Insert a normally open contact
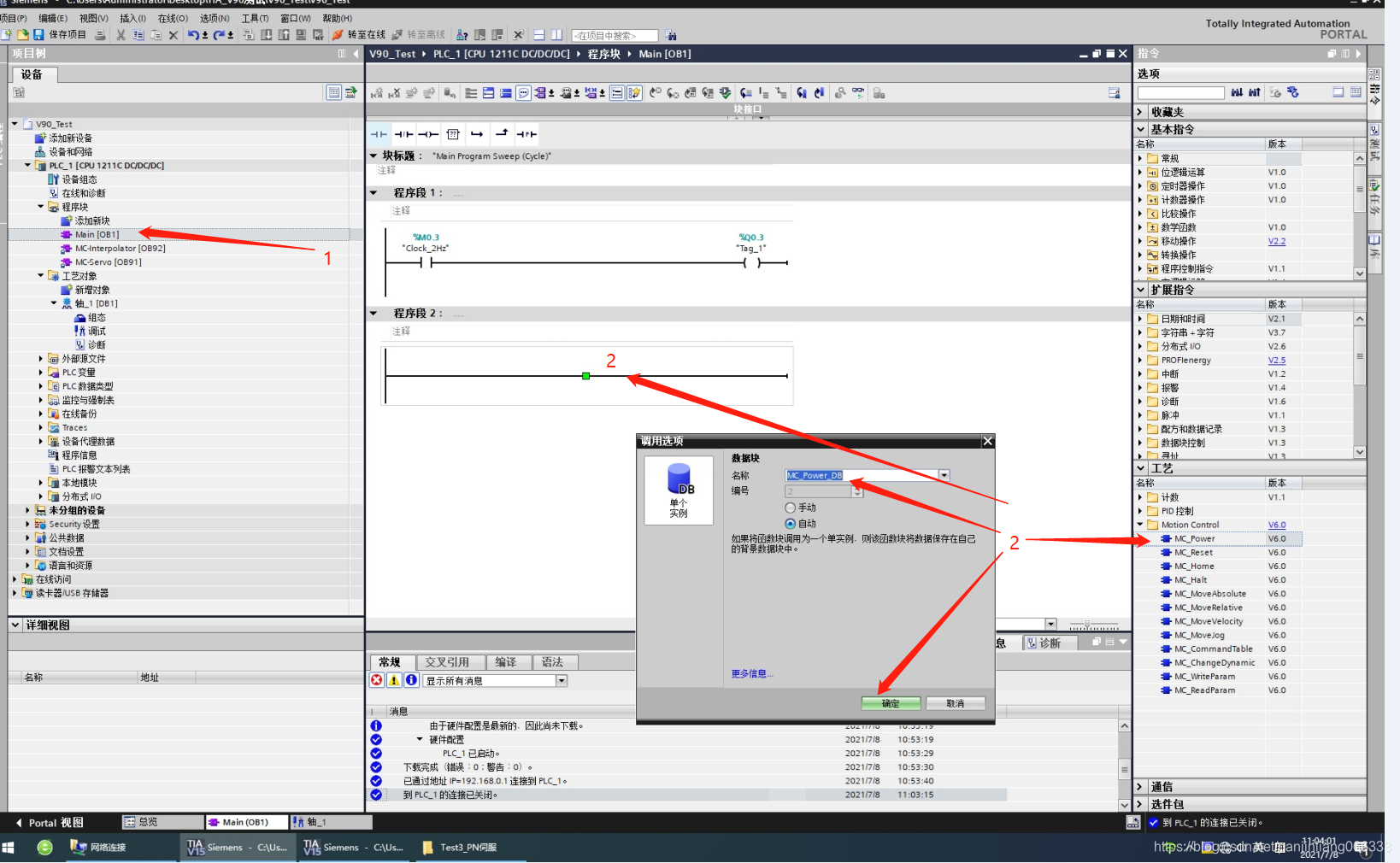 click(x=379, y=134)
